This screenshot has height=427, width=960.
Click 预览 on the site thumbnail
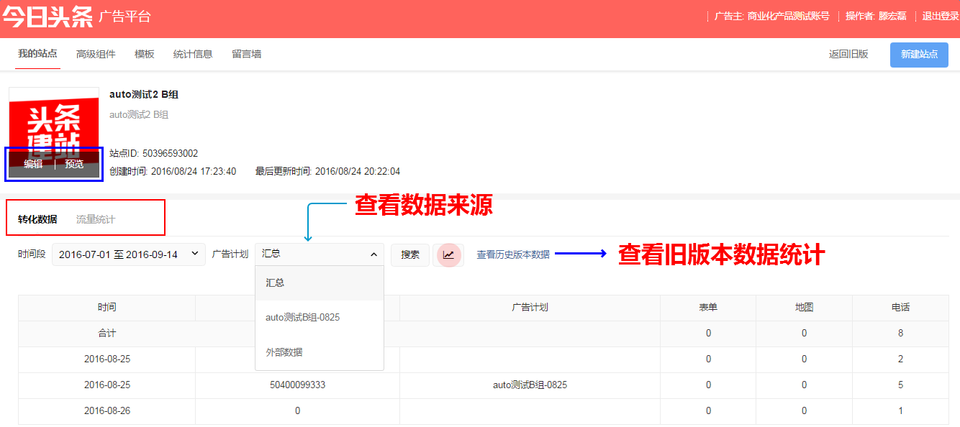[75, 164]
